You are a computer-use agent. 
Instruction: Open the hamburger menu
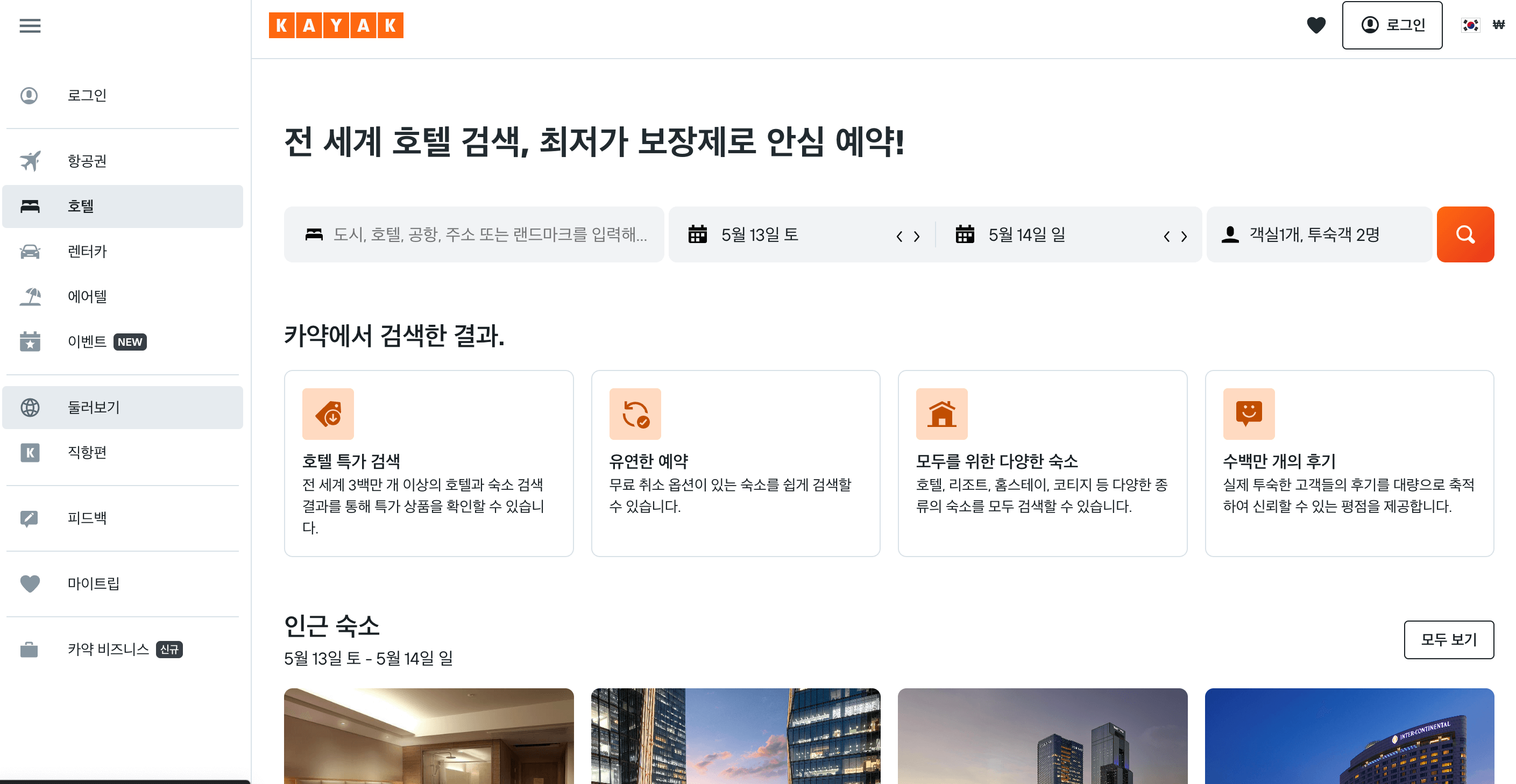(x=30, y=25)
